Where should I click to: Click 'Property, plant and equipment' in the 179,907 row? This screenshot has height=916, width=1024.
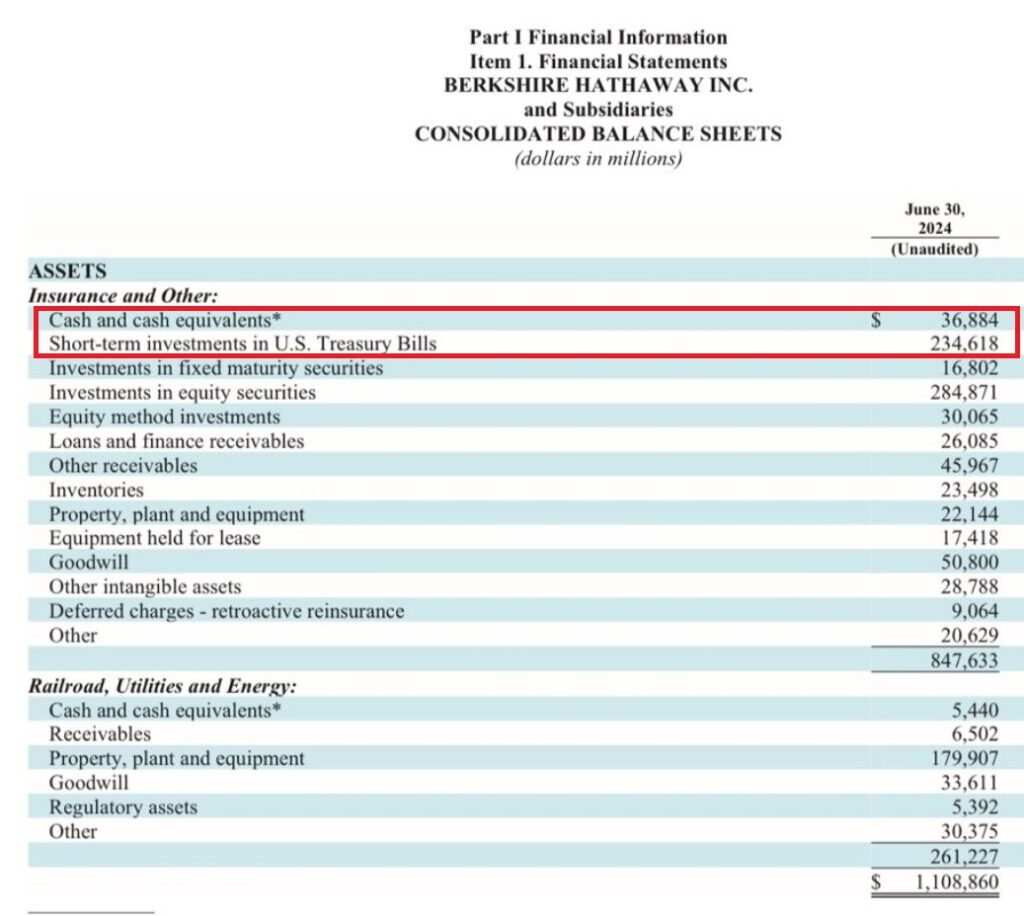point(176,759)
